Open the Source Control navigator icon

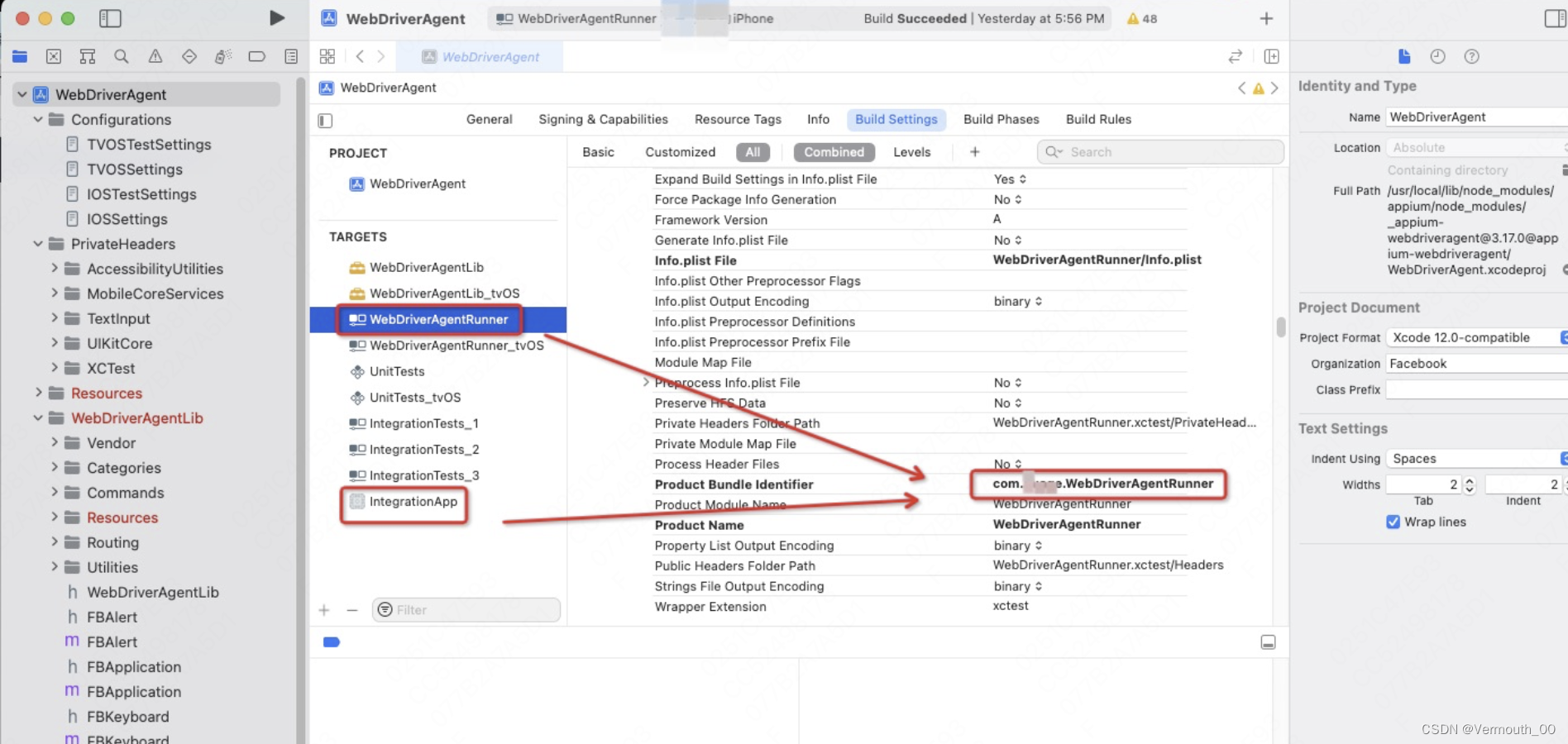click(x=54, y=56)
